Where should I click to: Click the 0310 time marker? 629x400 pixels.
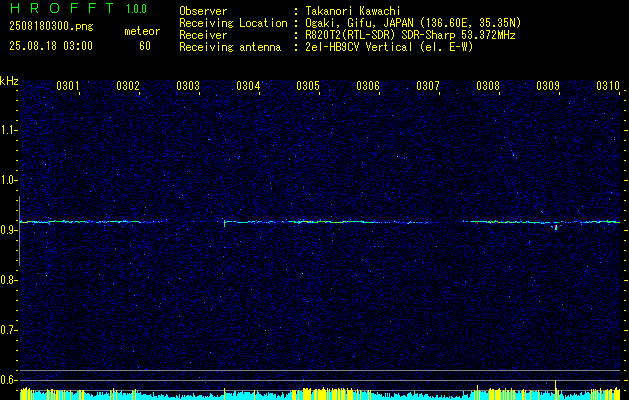[x=608, y=86]
